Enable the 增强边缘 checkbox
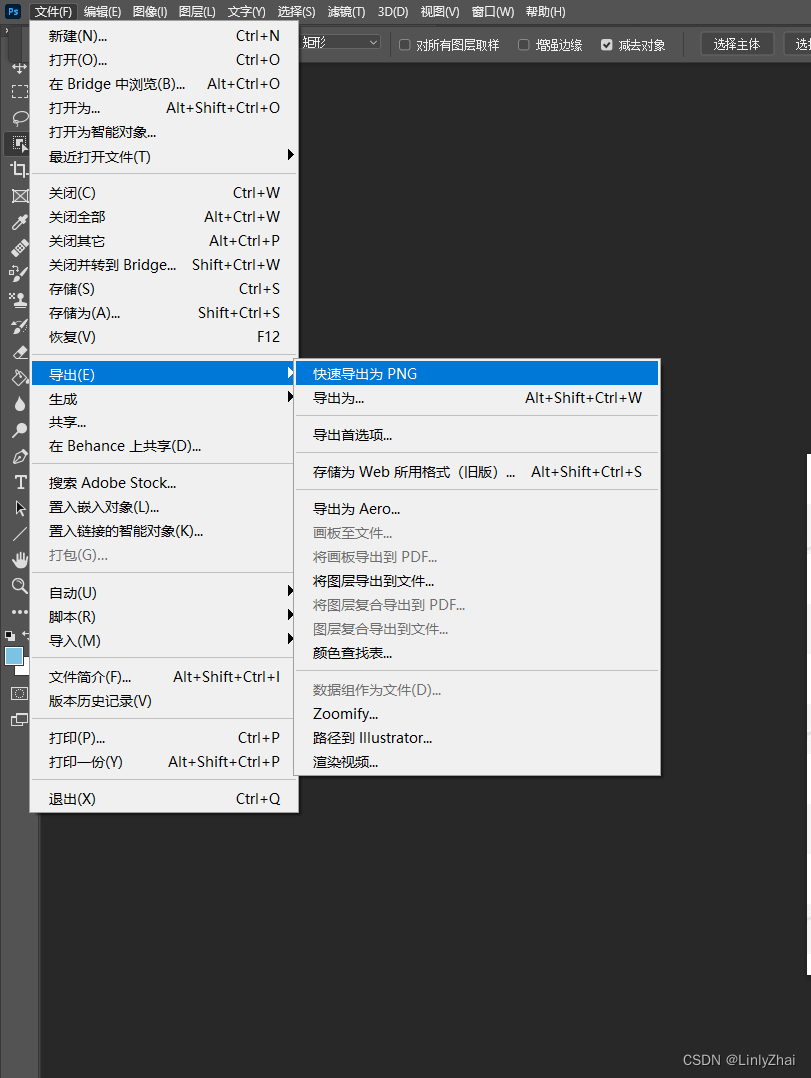The image size is (811, 1078). (524, 45)
